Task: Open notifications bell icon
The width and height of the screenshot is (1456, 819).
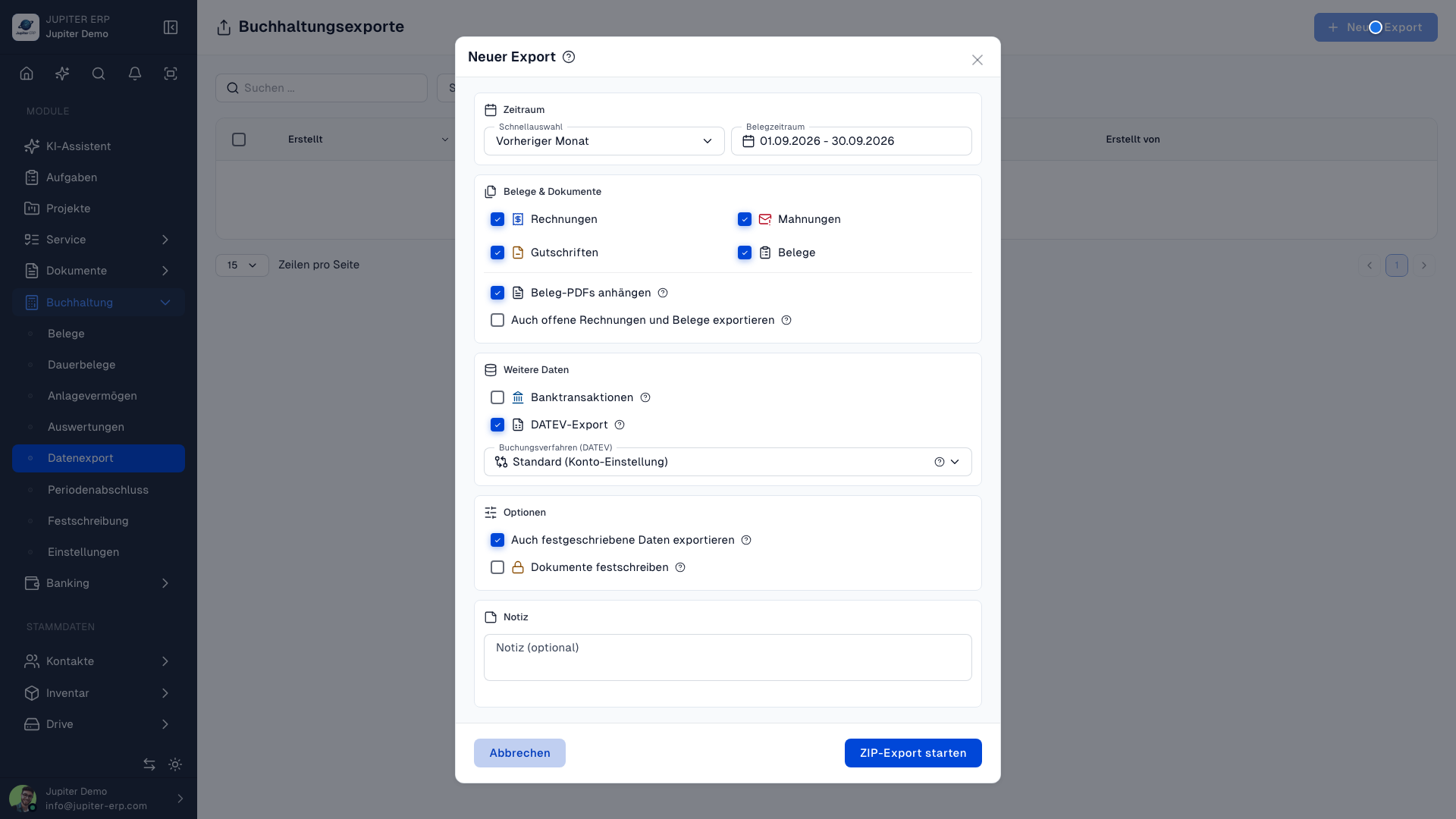Action: (135, 74)
